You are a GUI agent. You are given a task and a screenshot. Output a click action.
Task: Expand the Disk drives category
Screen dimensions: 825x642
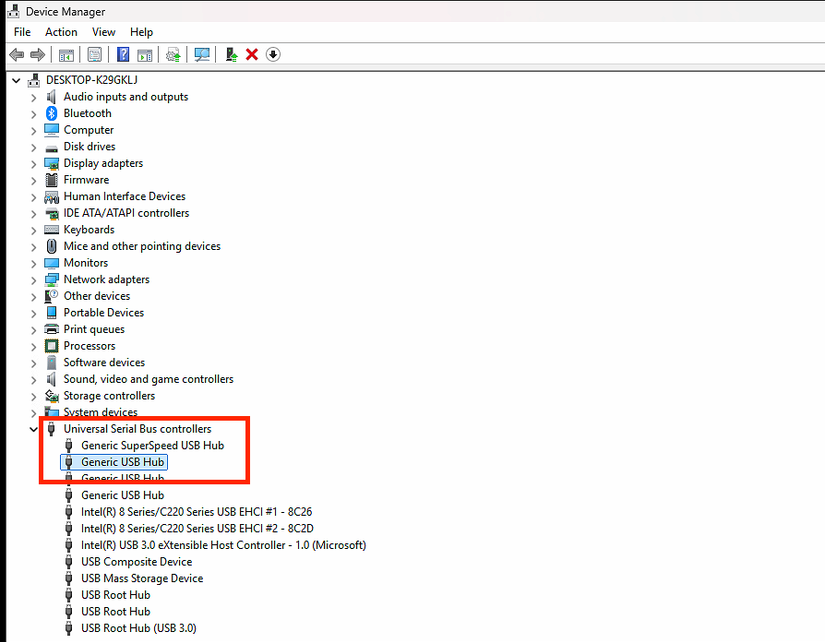click(x=34, y=147)
